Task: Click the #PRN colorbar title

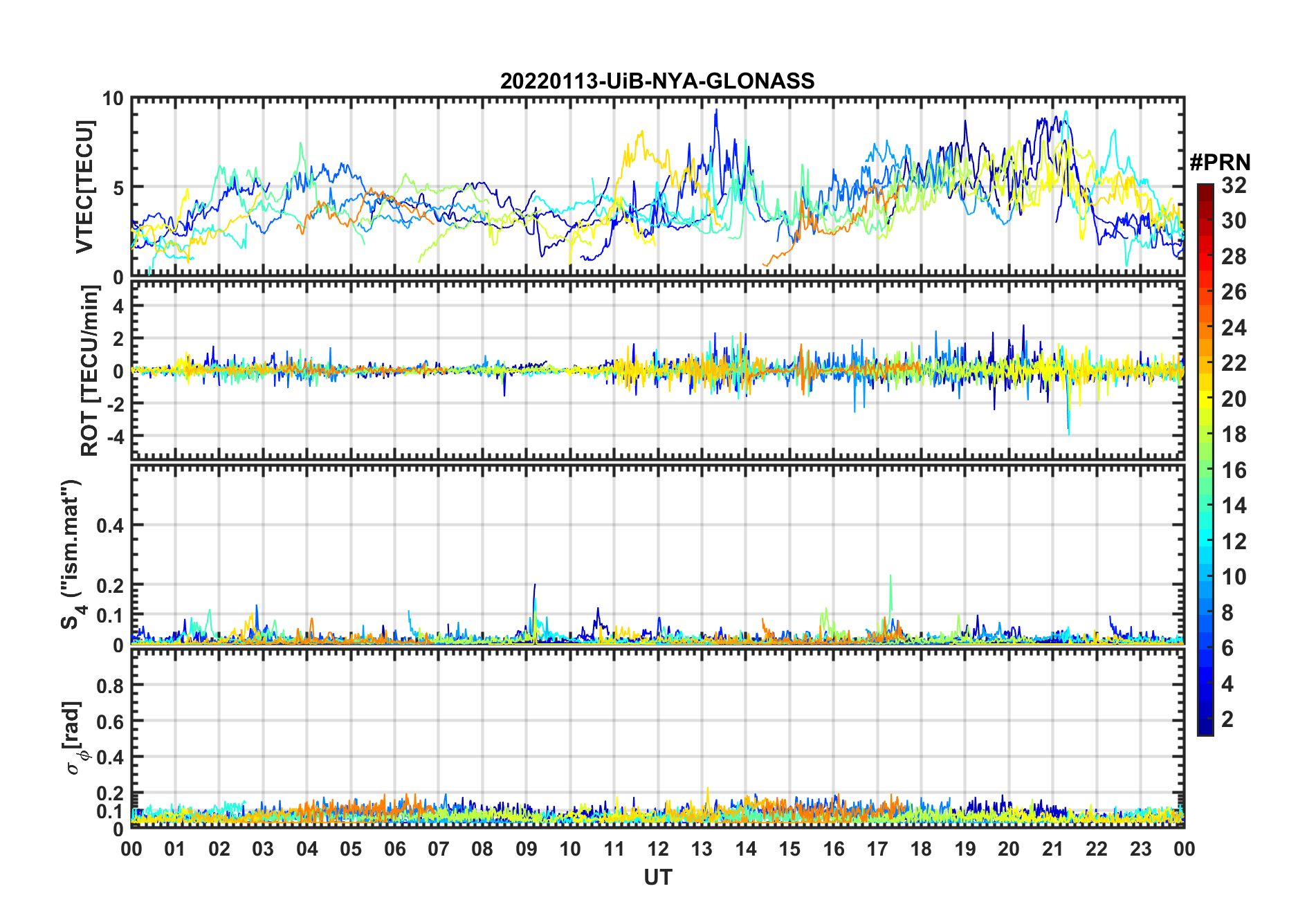Action: 1220,163
